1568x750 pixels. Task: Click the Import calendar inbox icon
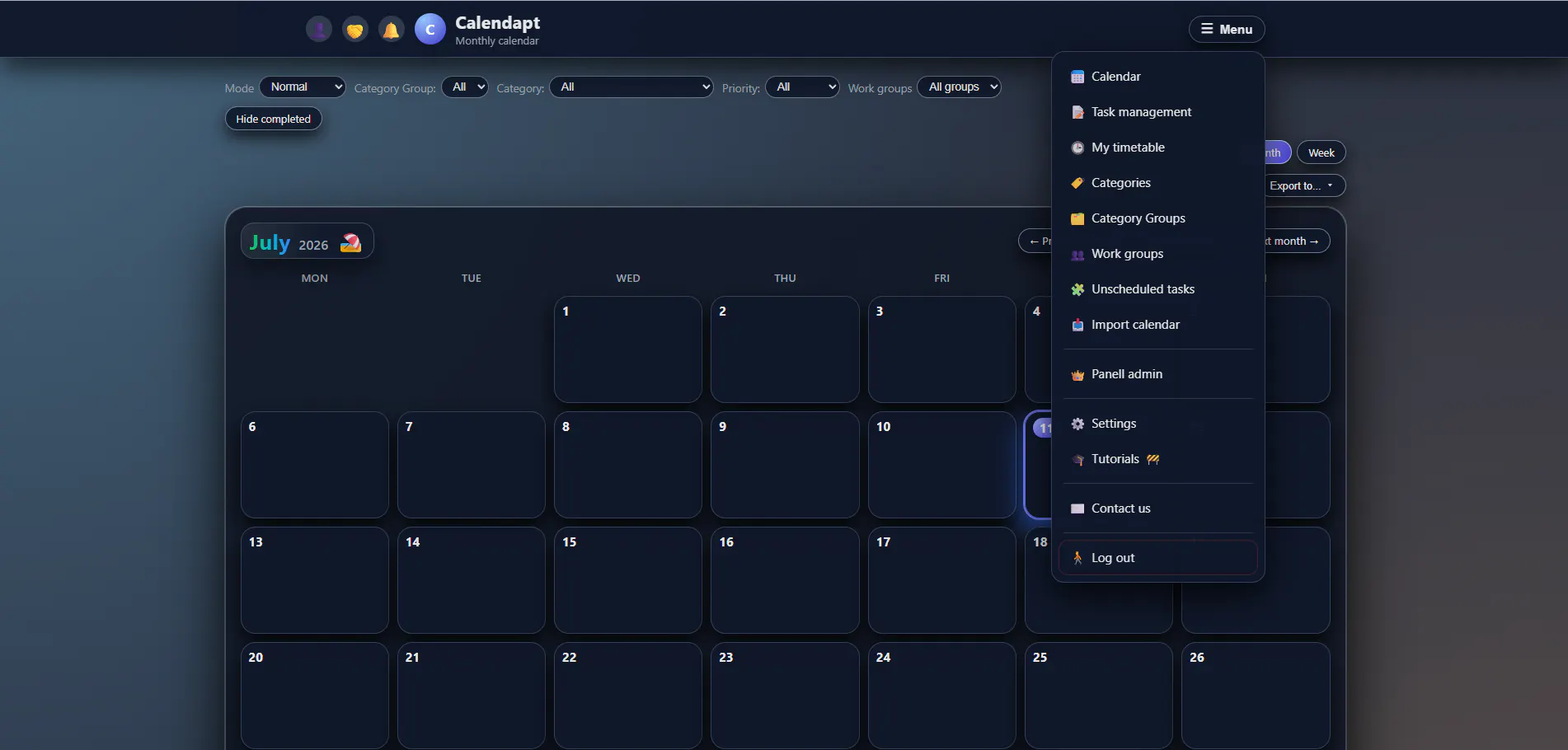click(x=1077, y=325)
